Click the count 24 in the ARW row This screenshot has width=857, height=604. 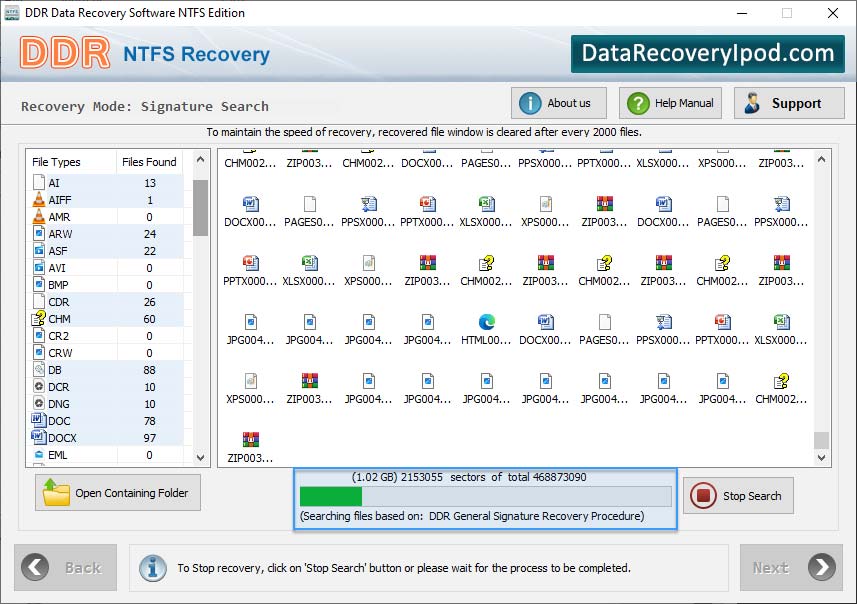point(150,233)
